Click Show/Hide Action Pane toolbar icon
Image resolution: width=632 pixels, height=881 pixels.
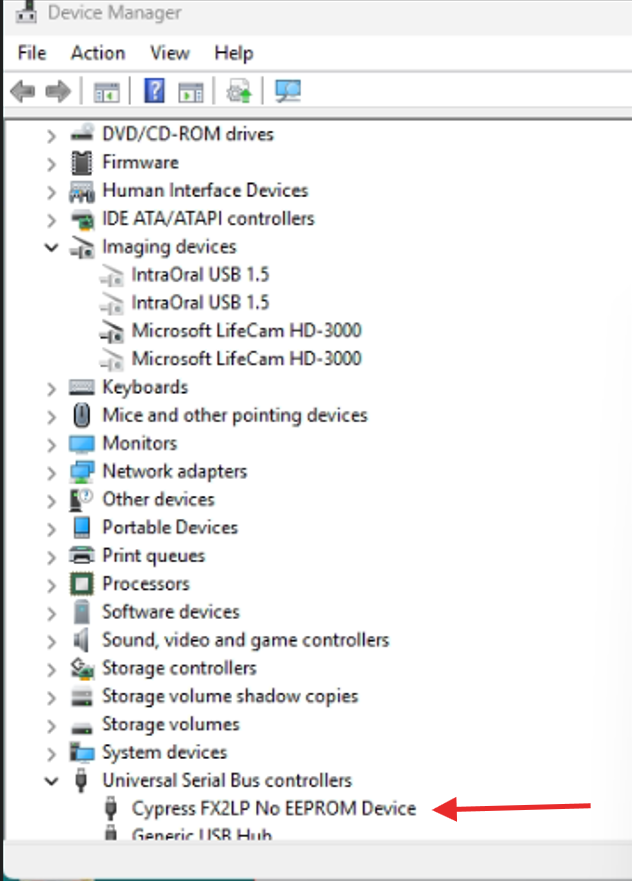tap(191, 92)
